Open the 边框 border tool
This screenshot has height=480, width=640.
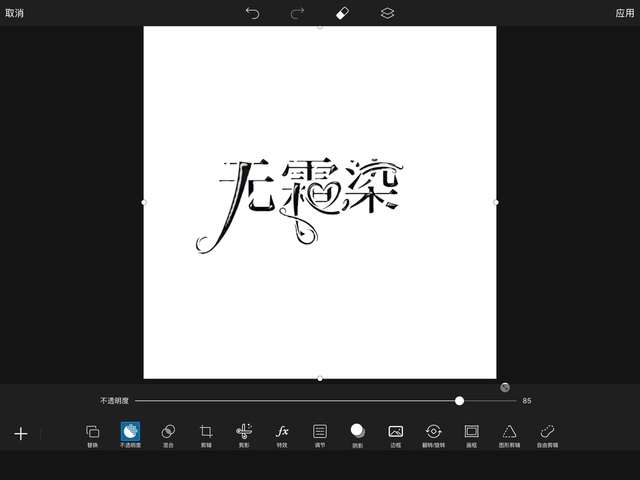click(396, 433)
